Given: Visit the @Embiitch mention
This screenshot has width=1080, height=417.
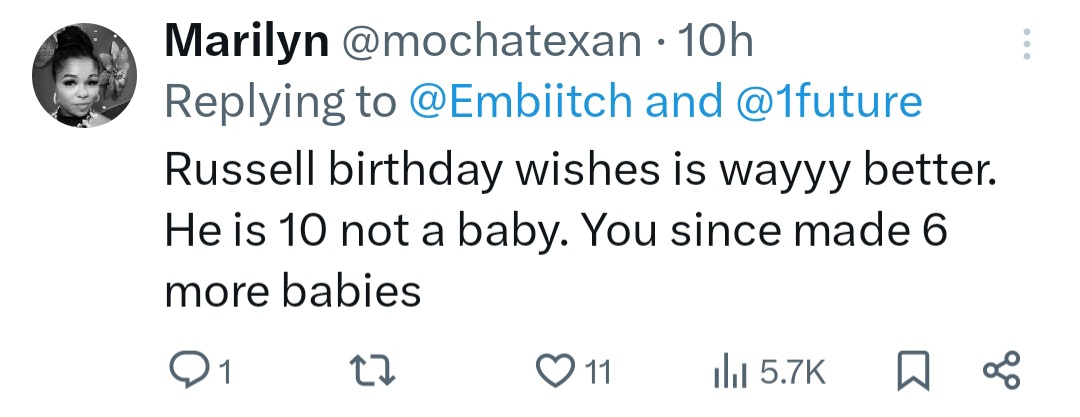Looking at the screenshot, I should click(x=520, y=101).
